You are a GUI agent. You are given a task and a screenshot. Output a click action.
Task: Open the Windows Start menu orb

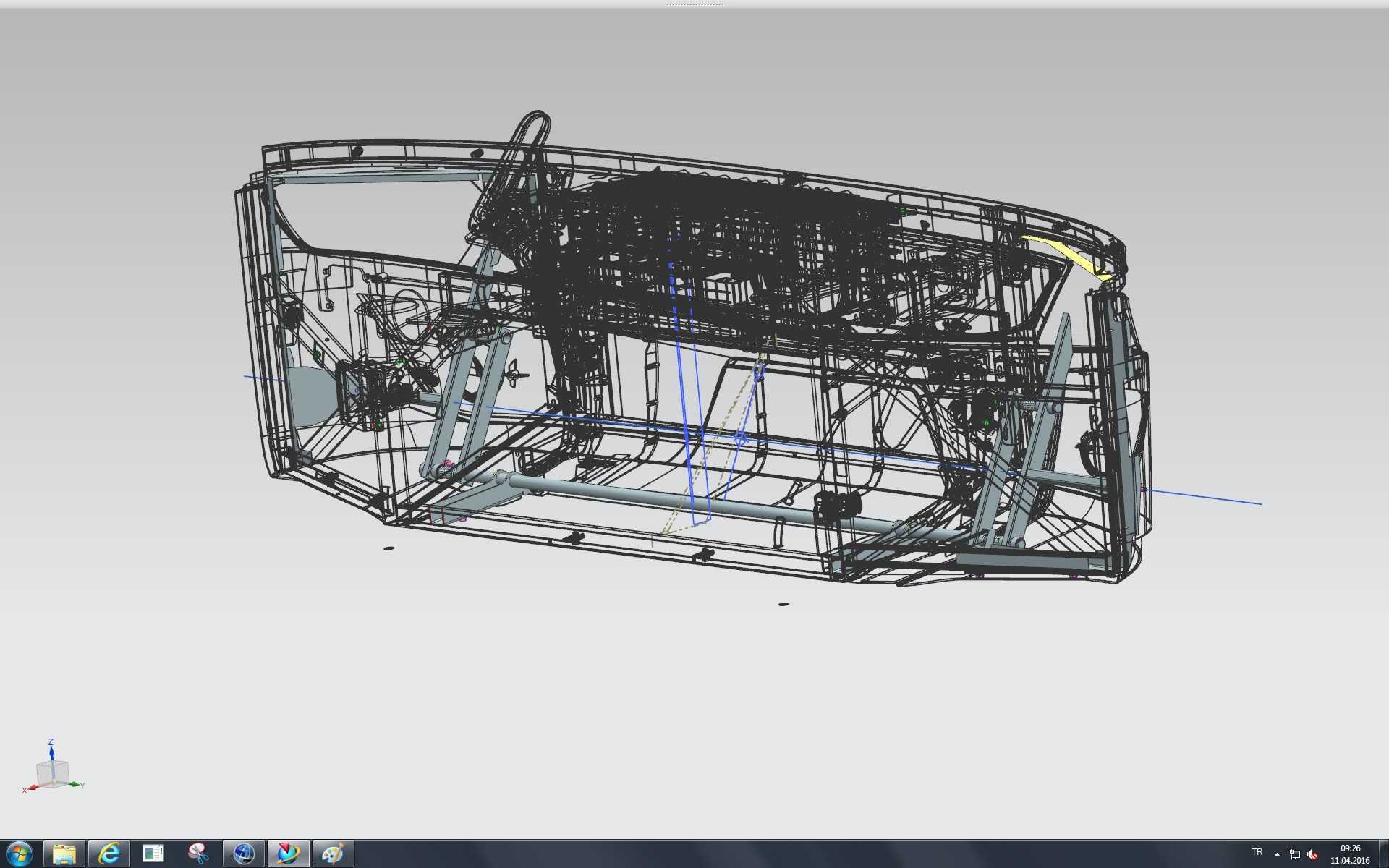click(x=20, y=854)
